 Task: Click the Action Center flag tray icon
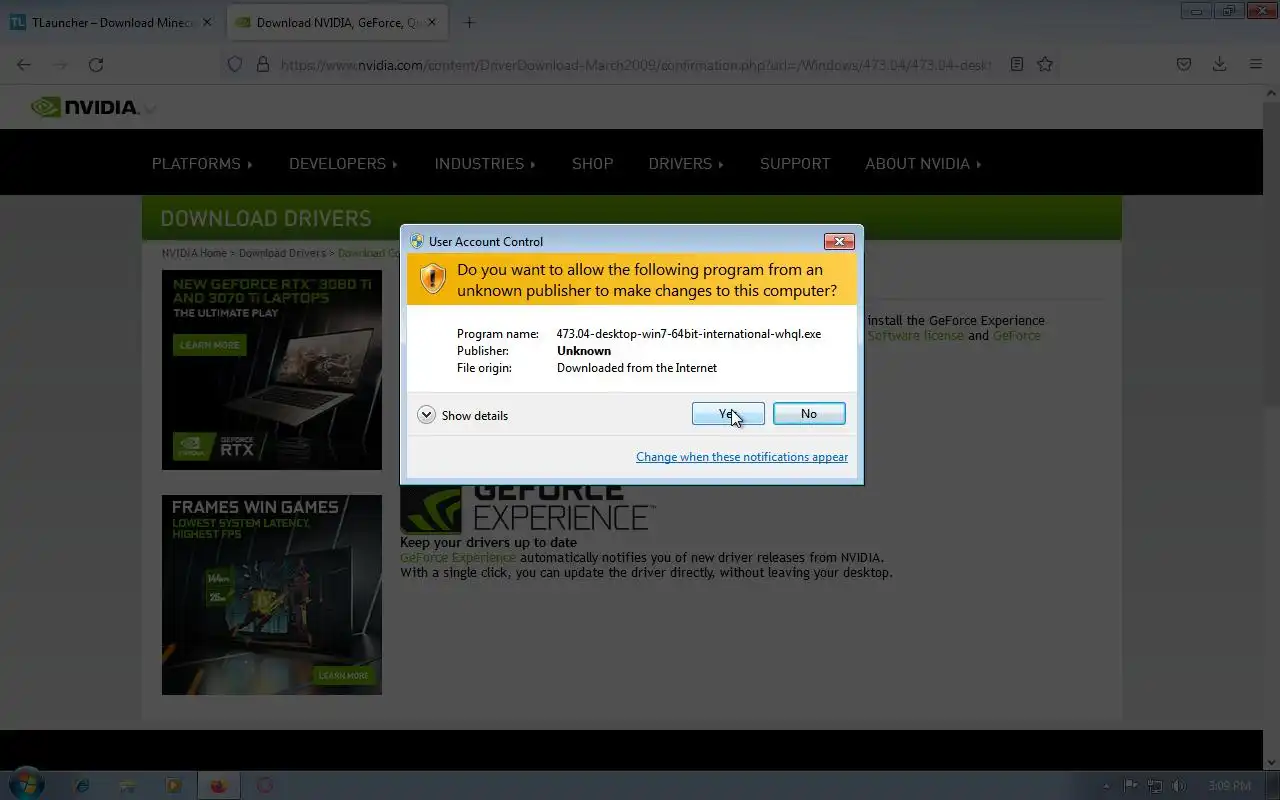1131,786
